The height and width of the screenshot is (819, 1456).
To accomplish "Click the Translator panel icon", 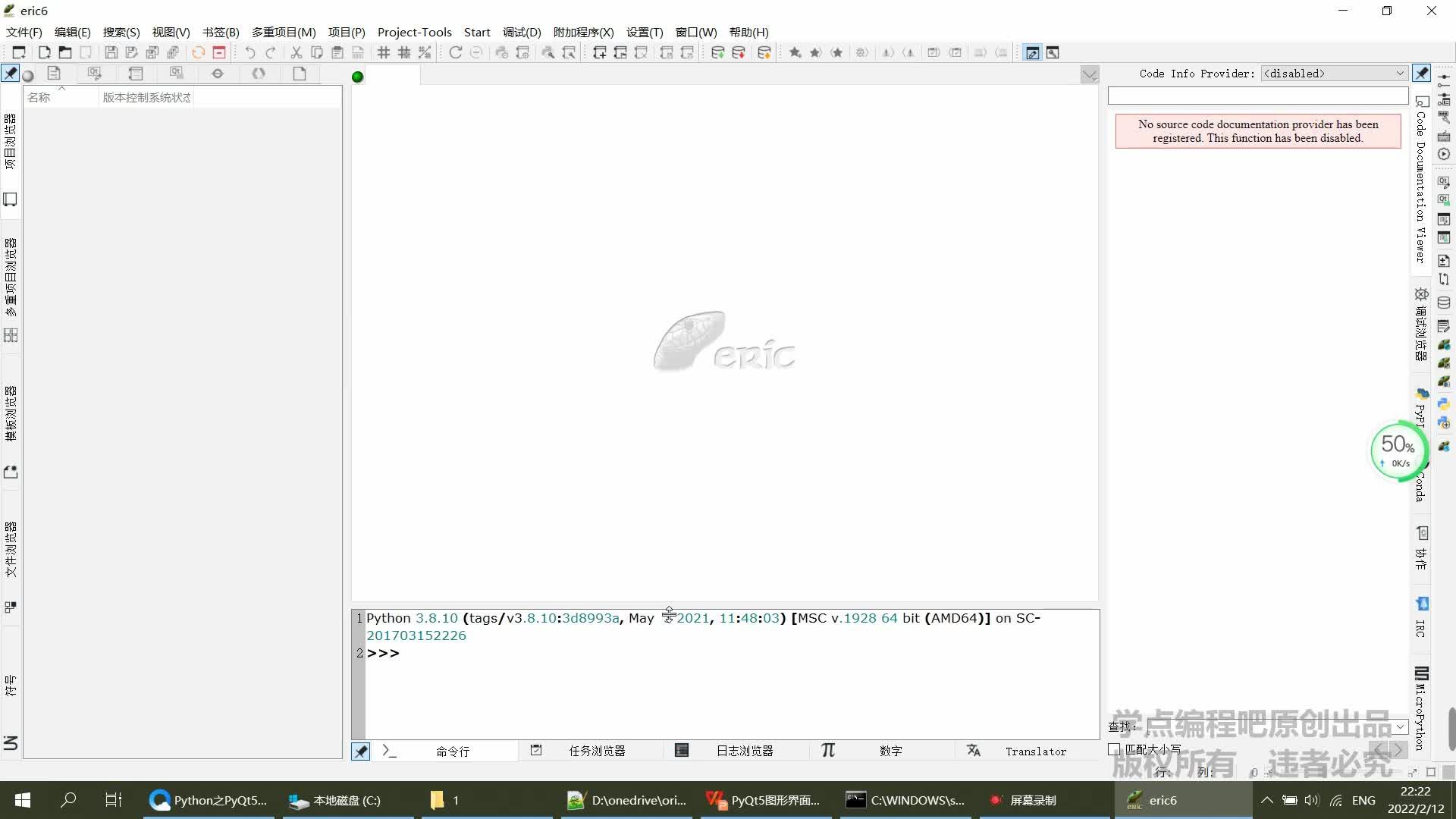I will point(974,751).
